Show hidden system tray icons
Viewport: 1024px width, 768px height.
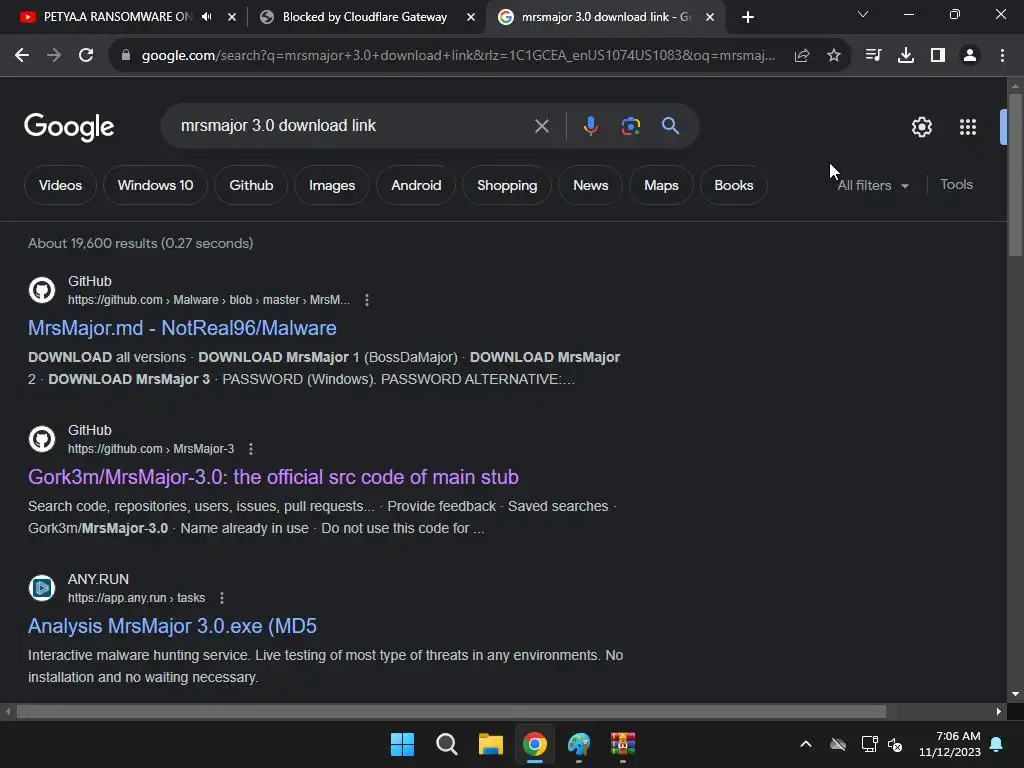pyautogui.click(x=806, y=744)
